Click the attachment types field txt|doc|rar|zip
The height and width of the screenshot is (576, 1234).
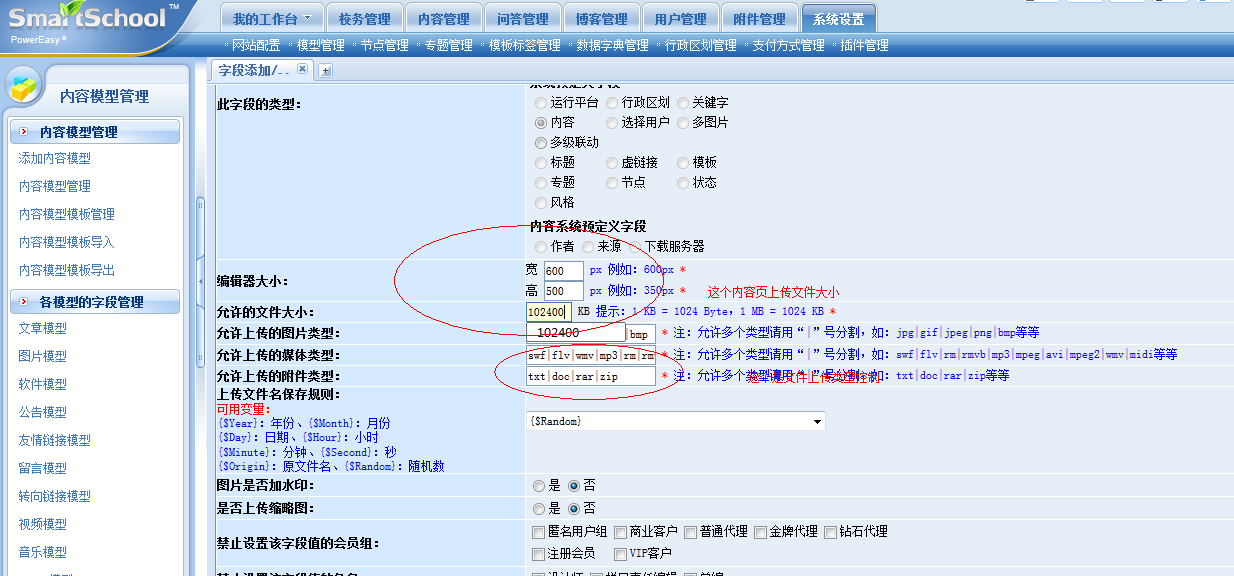(590, 376)
